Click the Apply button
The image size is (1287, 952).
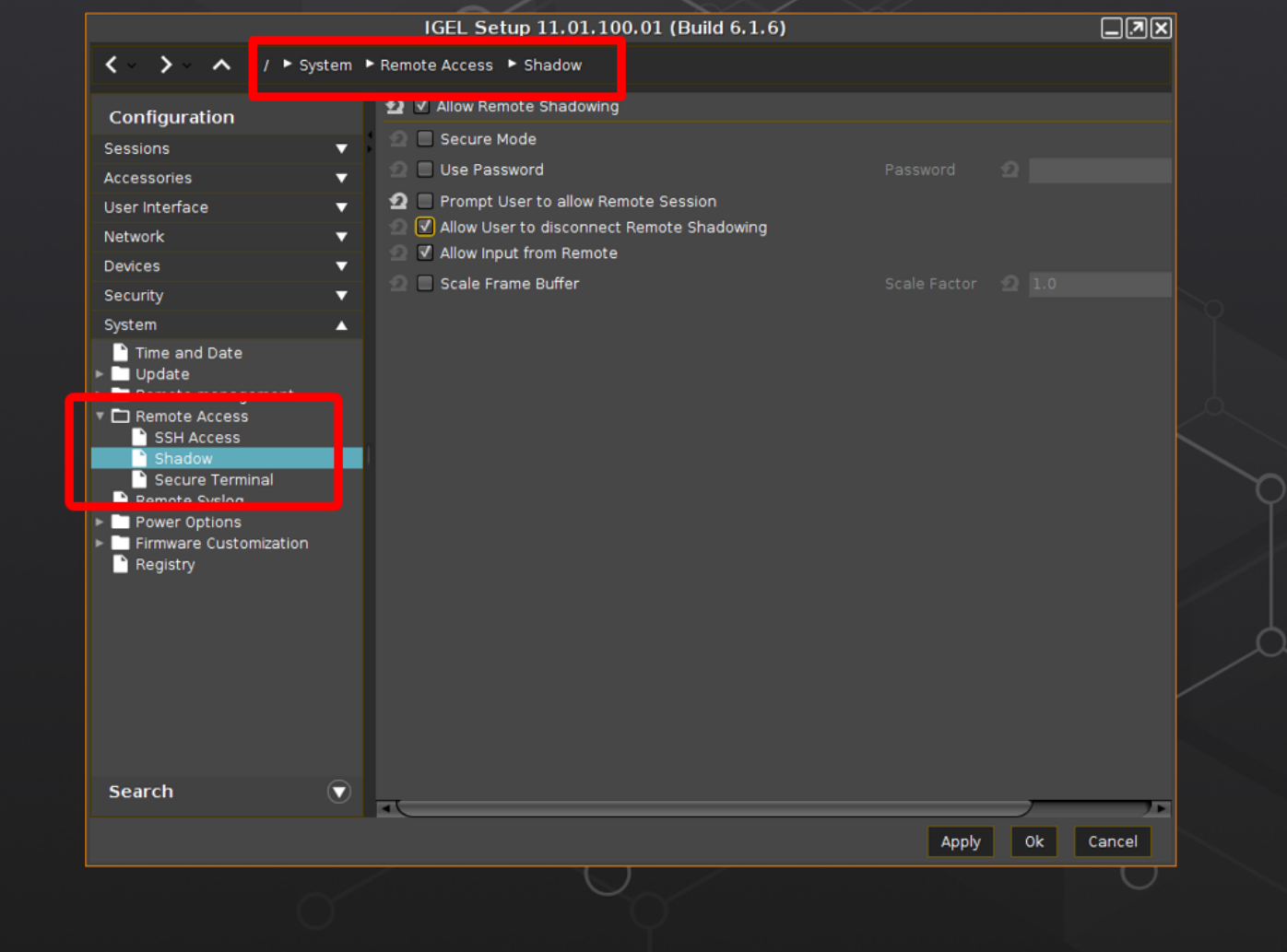click(960, 841)
